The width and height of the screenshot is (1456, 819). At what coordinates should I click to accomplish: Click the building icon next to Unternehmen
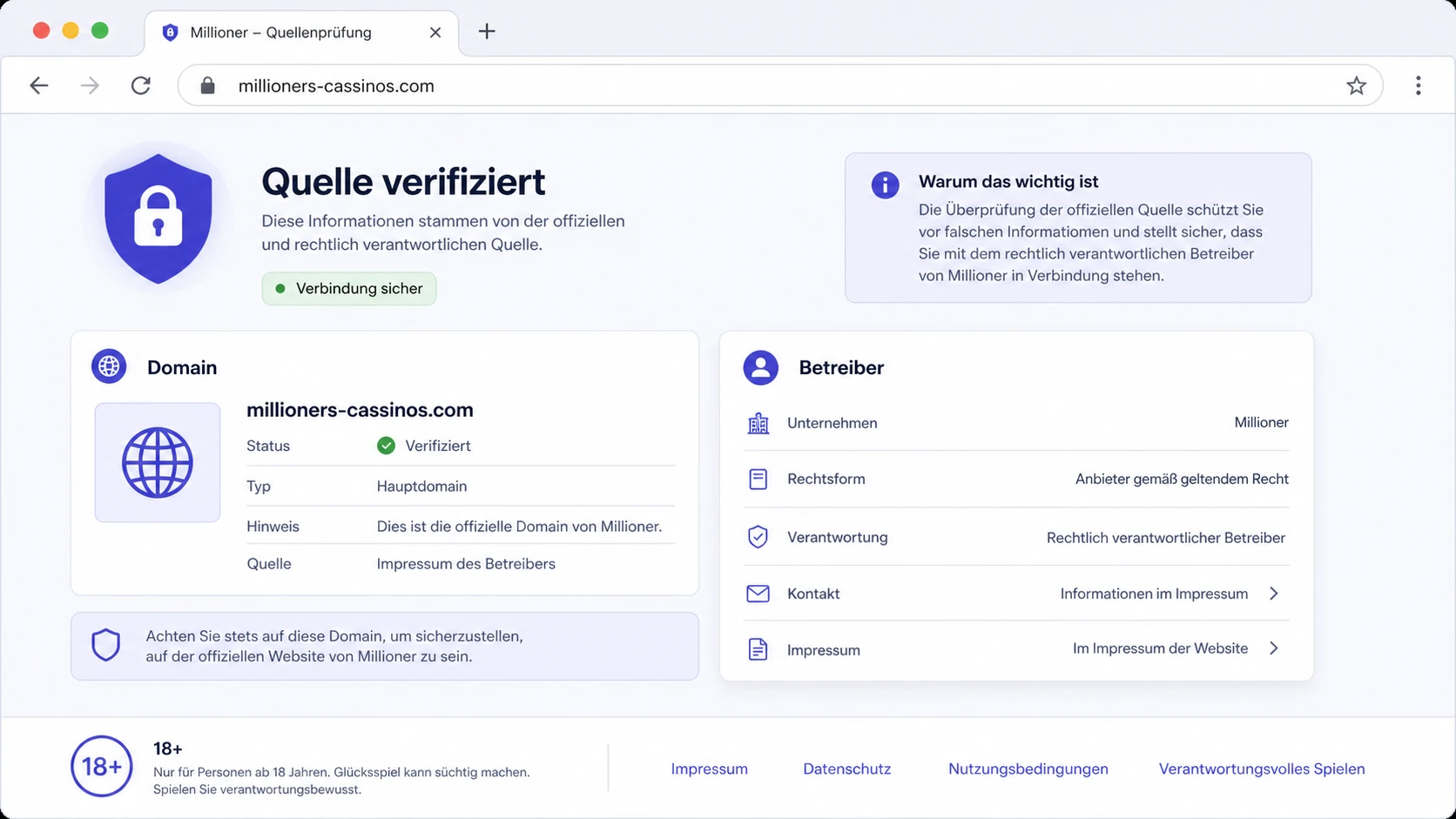758,423
